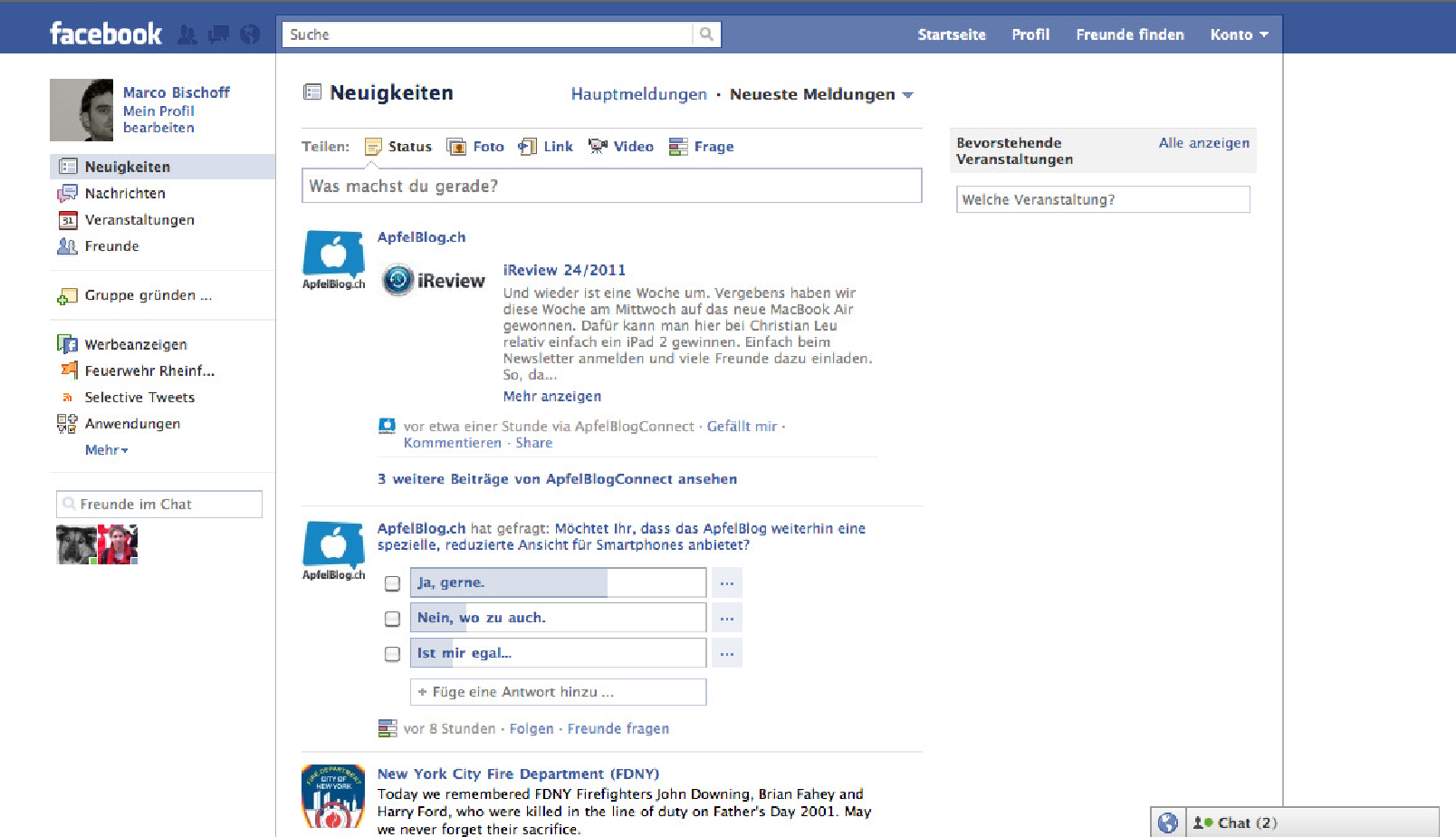The height and width of the screenshot is (837, 1456).
Task: Click the Mehr anzeigen link
Action: coord(551,397)
